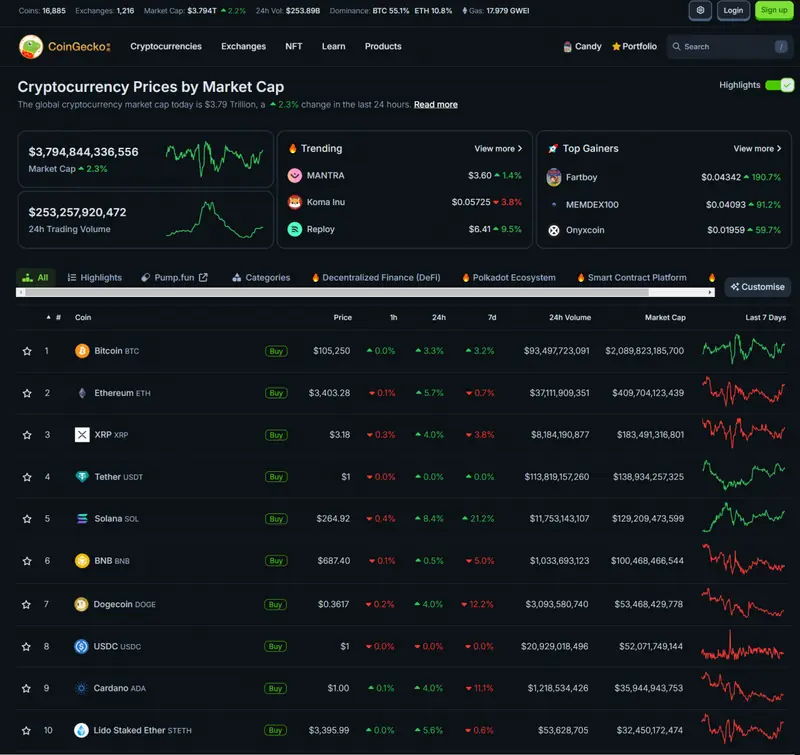
Task: Expand Trending via View more
Action: [498, 148]
